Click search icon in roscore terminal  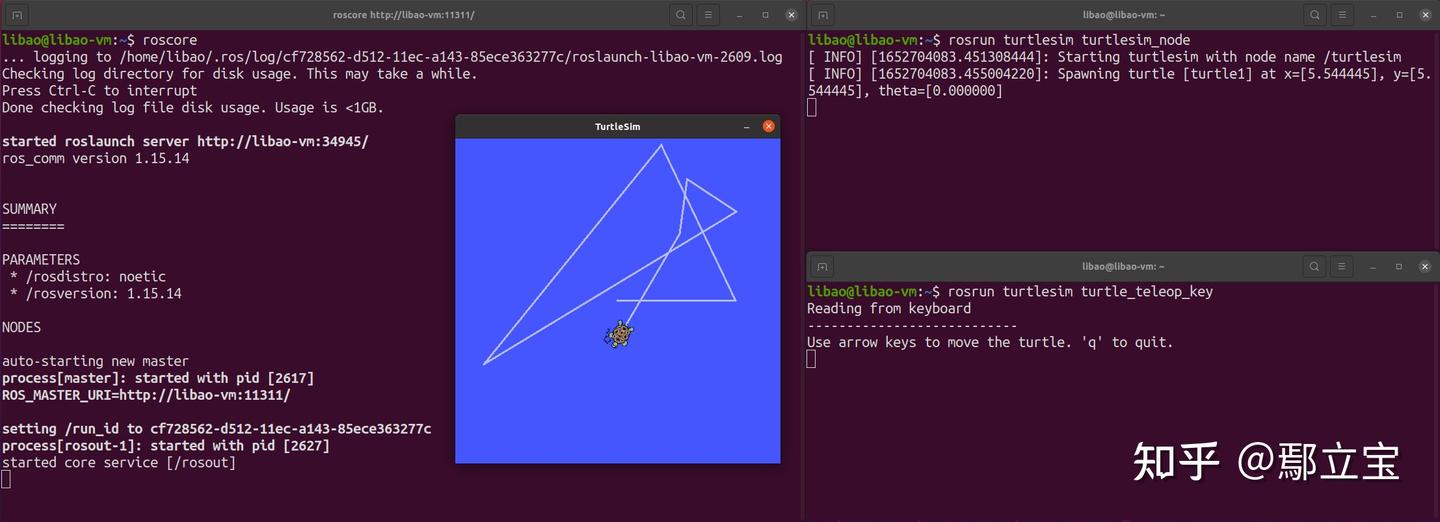click(x=680, y=15)
